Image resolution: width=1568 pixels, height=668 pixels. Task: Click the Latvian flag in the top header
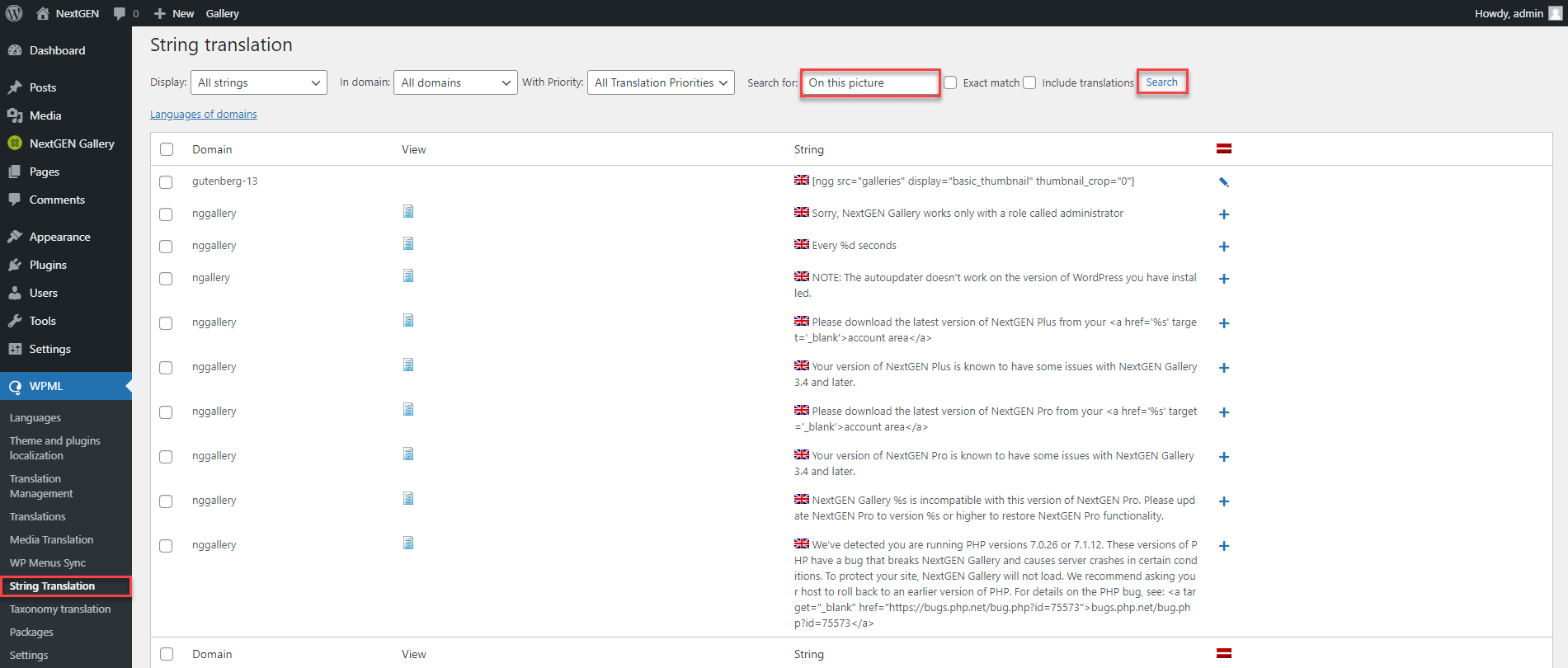pyautogui.click(x=1224, y=148)
